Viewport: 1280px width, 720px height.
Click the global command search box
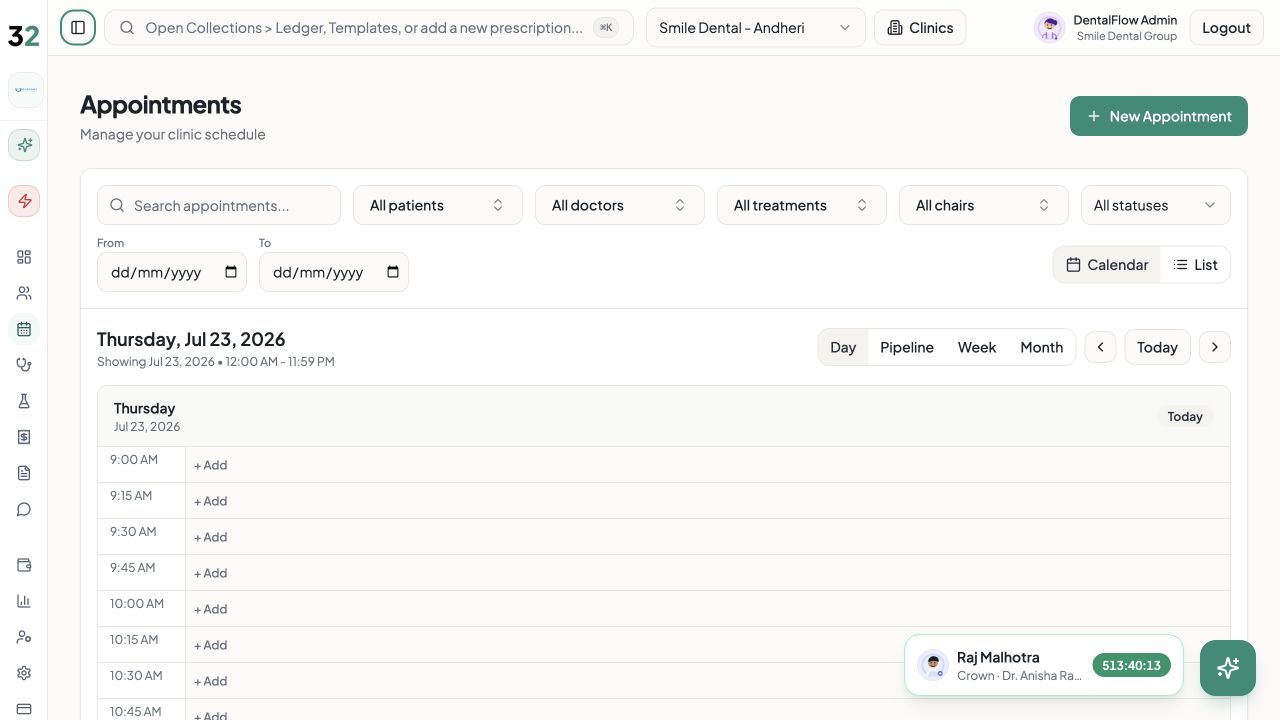(369, 28)
